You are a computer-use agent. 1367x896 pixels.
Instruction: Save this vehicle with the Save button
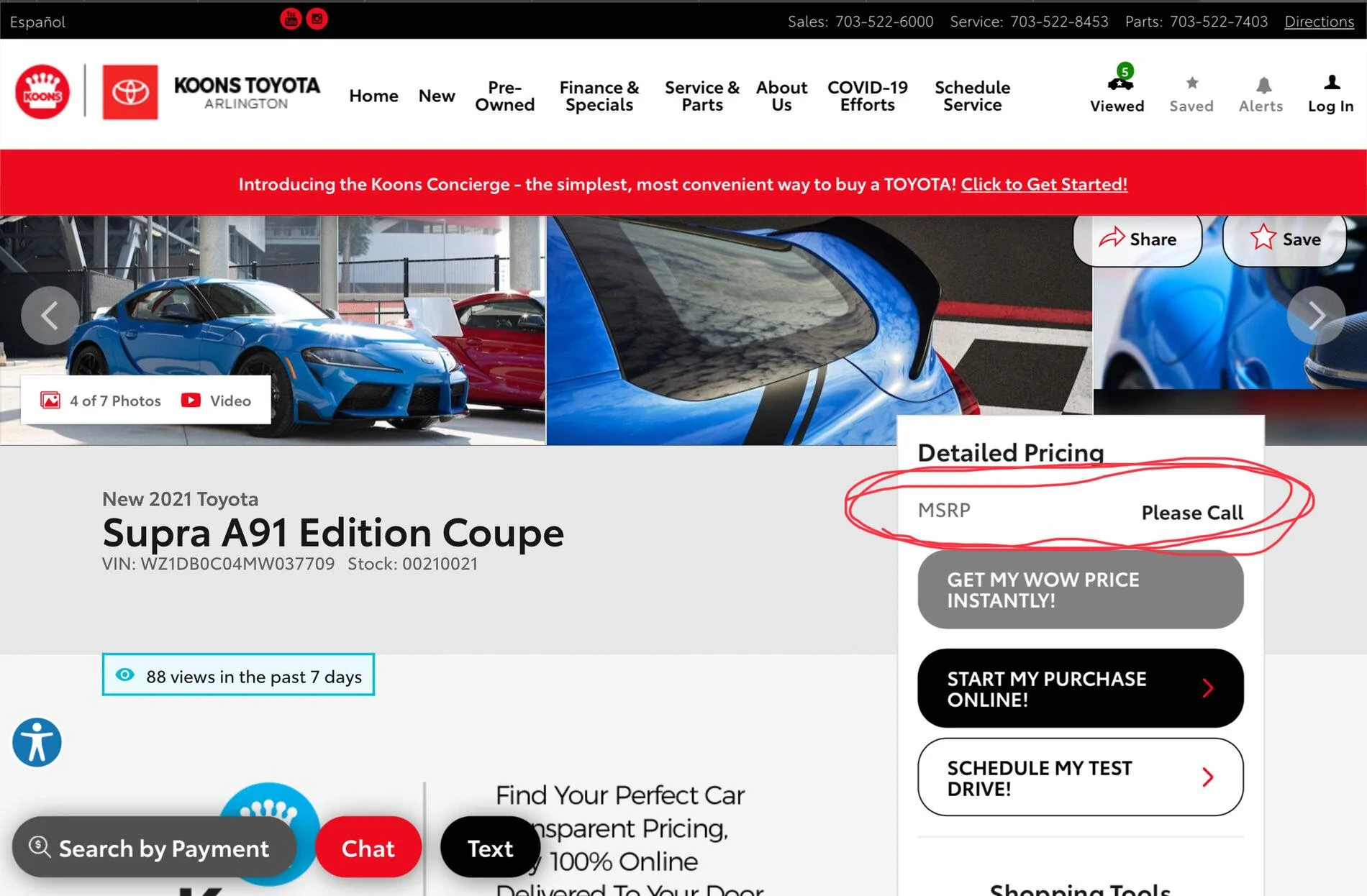click(1285, 239)
